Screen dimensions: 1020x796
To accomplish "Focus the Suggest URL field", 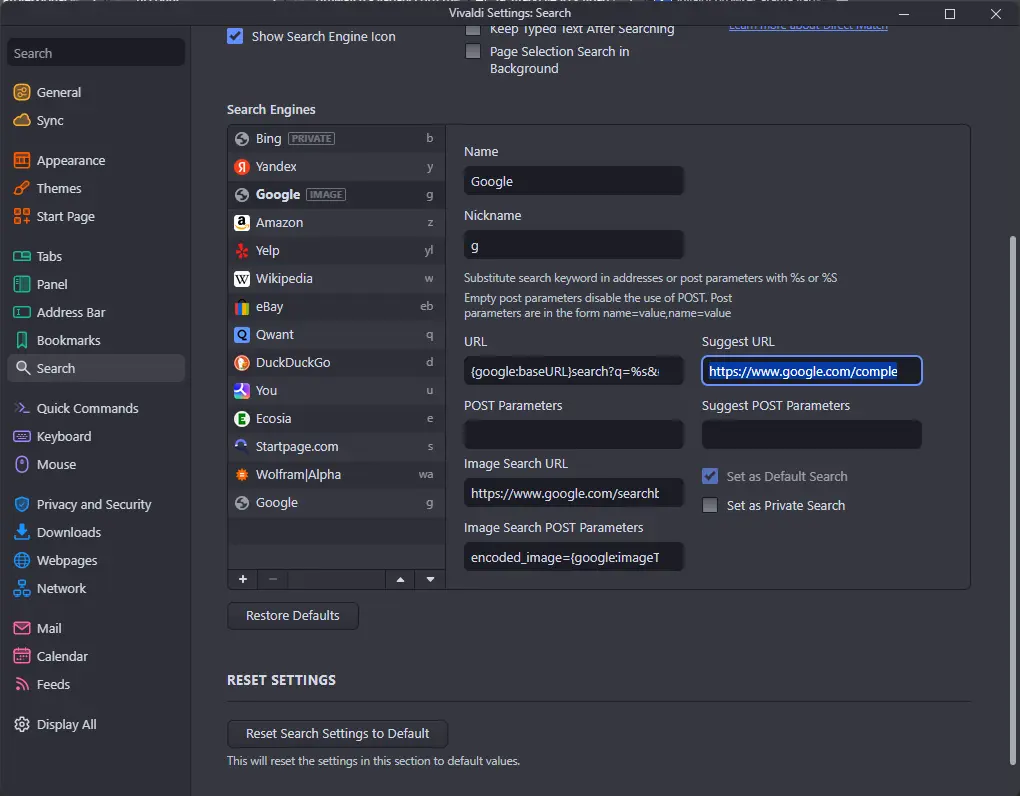I will click(x=811, y=371).
